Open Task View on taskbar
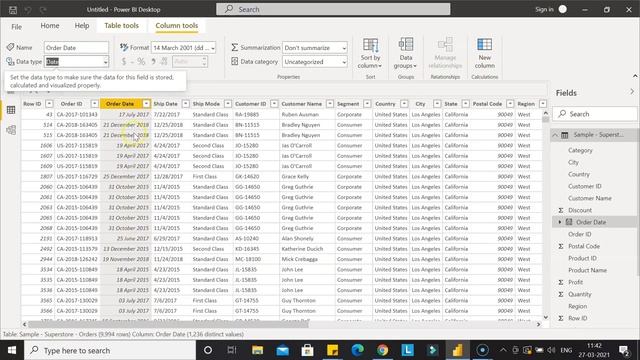 (232, 350)
